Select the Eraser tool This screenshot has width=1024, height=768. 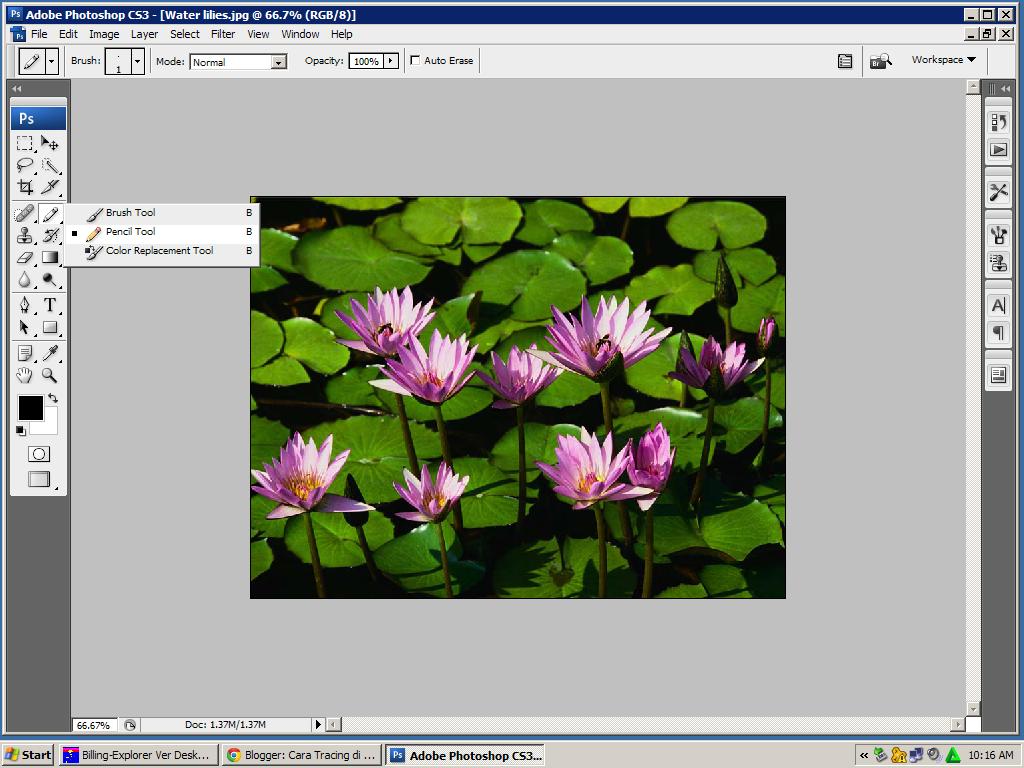point(25,257)
